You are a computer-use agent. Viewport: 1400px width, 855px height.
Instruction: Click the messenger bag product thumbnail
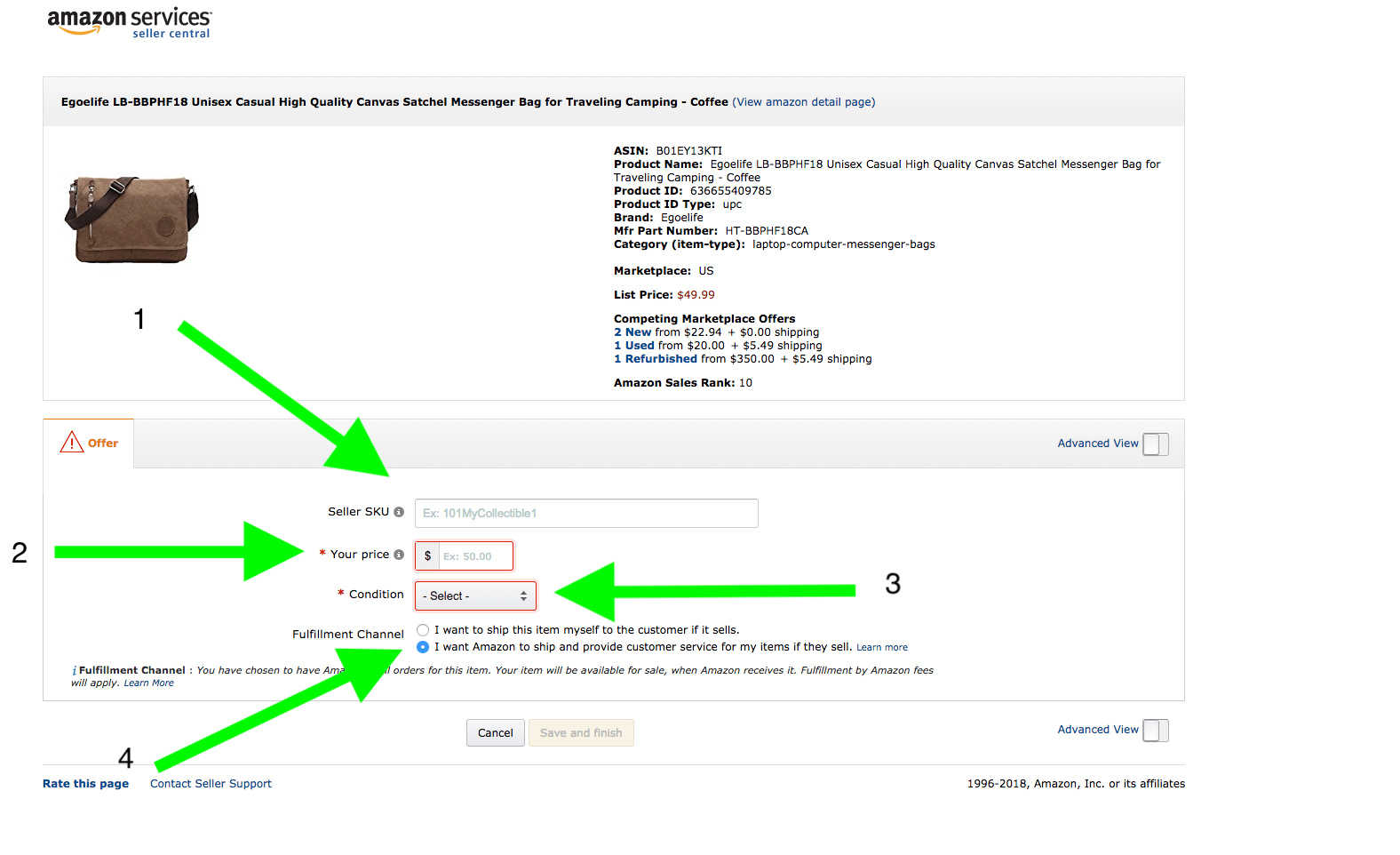pyautogui.click(x=131, y=219)
